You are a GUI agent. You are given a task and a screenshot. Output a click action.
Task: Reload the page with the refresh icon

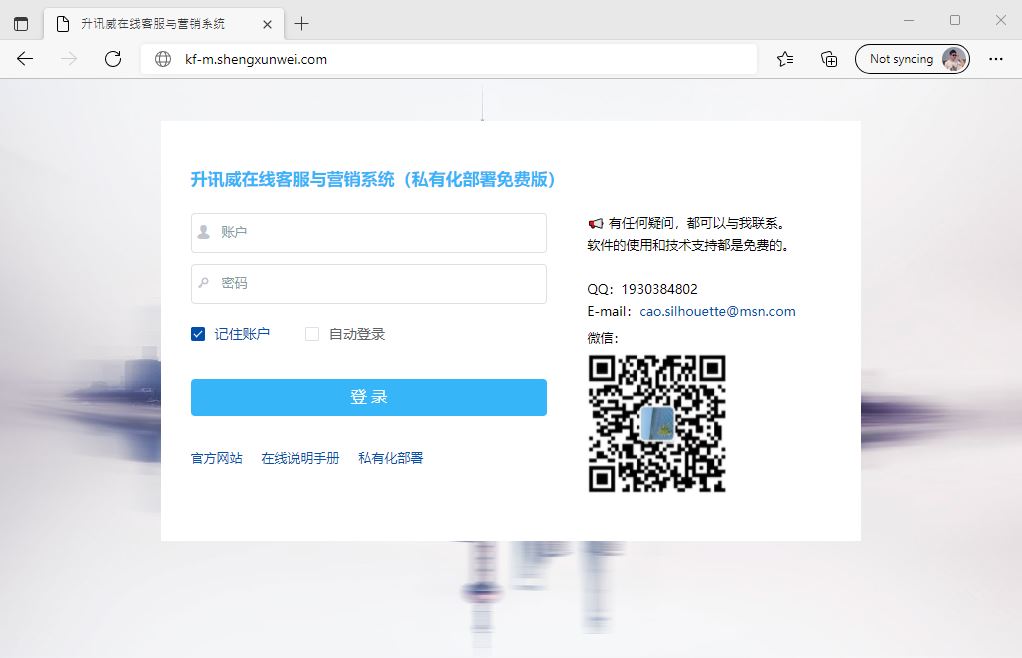pyautogui.click(x=112, y=58)
